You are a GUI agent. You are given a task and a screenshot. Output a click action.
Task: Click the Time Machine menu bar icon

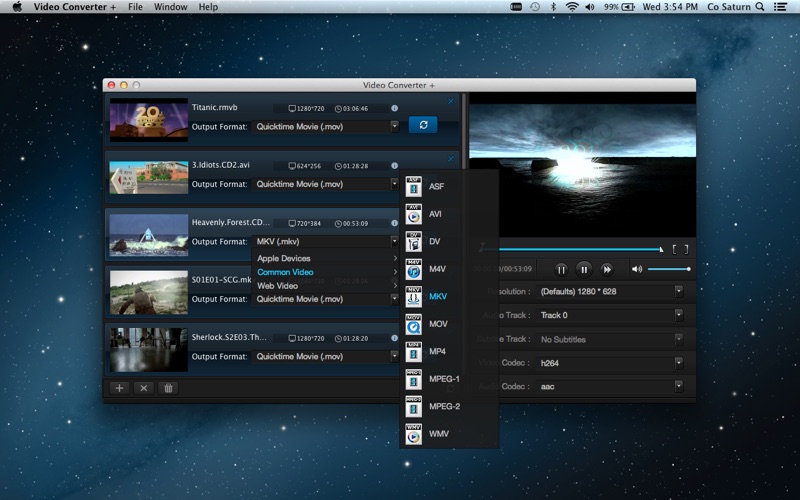pos(535,7)
